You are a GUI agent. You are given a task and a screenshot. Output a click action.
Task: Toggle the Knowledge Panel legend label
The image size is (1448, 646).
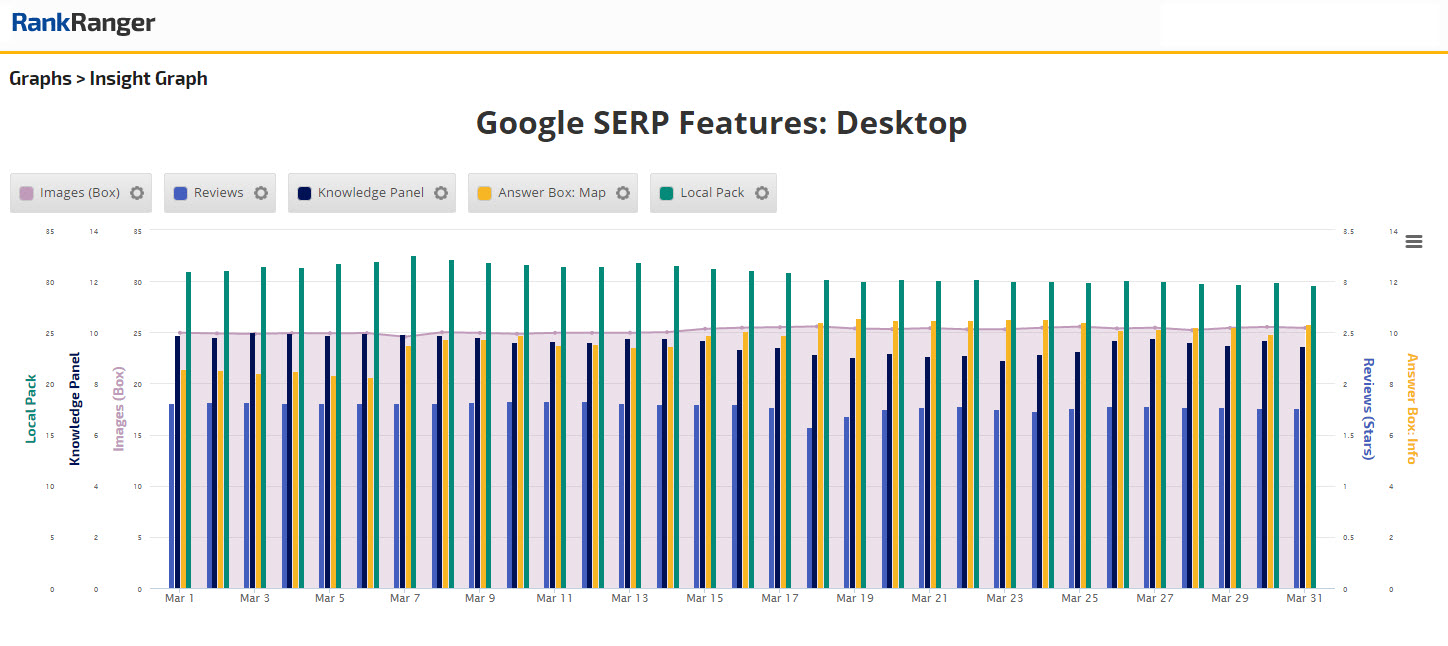click(370, 193)
